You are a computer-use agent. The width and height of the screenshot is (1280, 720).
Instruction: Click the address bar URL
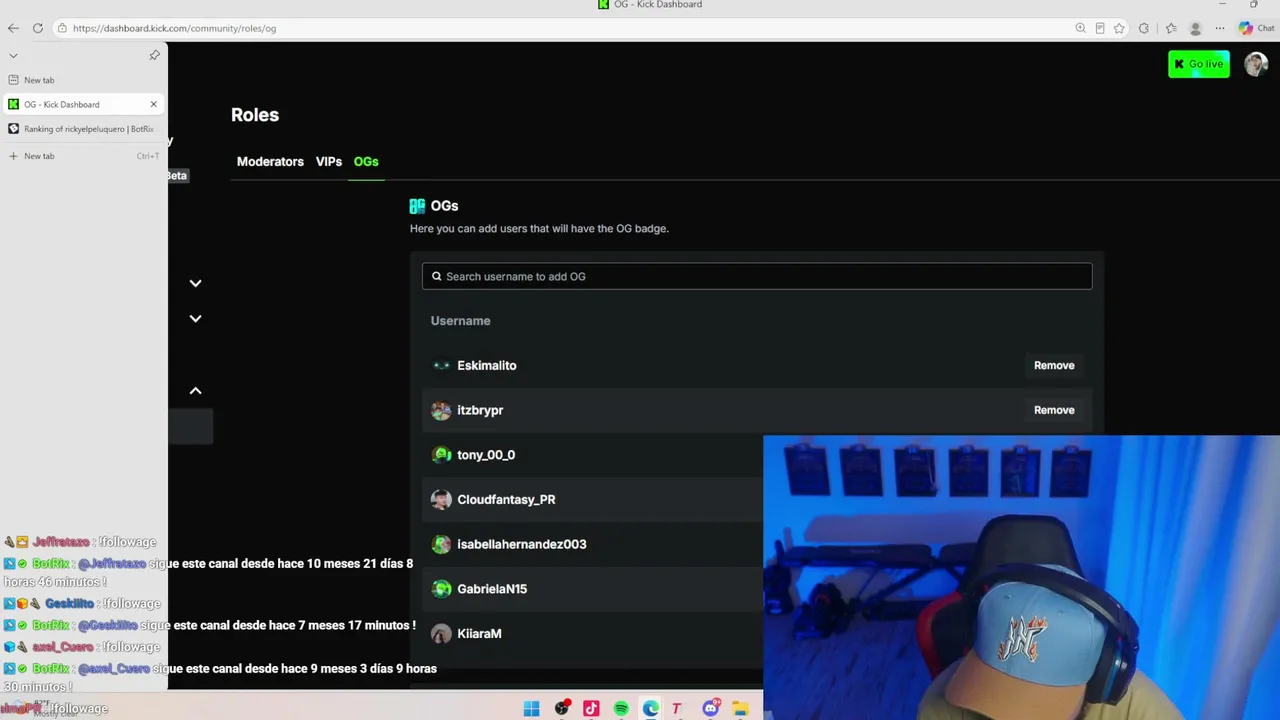coord(174,28)
